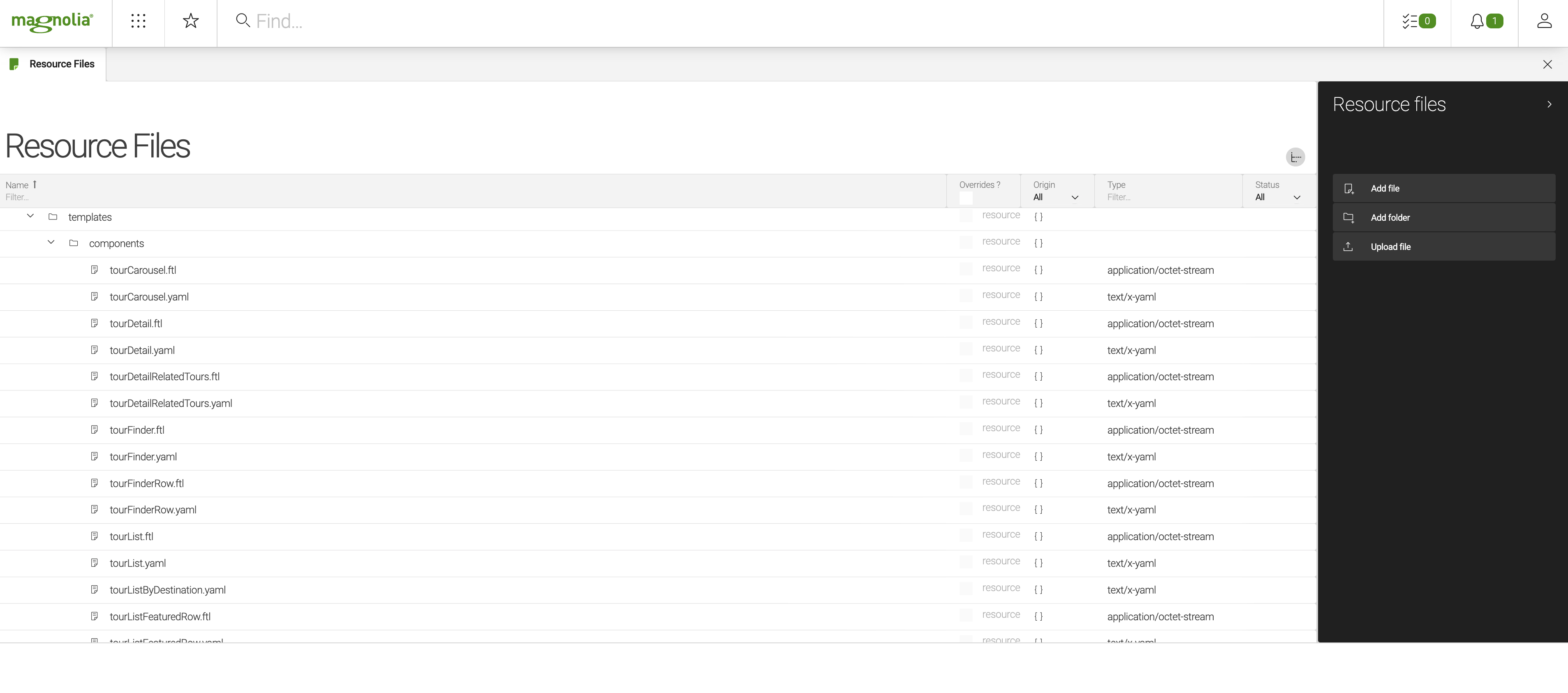Click templates folder icon
The height and width of the screenshot is (693, 1568).
point(53,217)
